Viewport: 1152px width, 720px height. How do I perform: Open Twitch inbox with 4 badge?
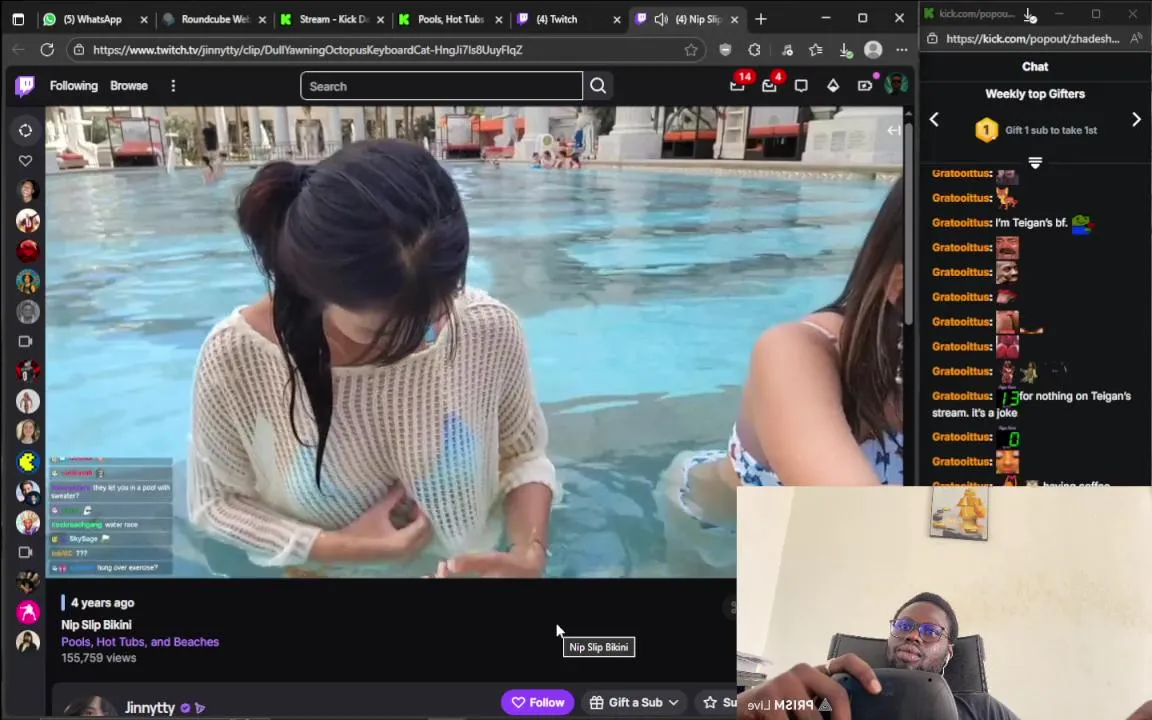(x=769, y=85)
